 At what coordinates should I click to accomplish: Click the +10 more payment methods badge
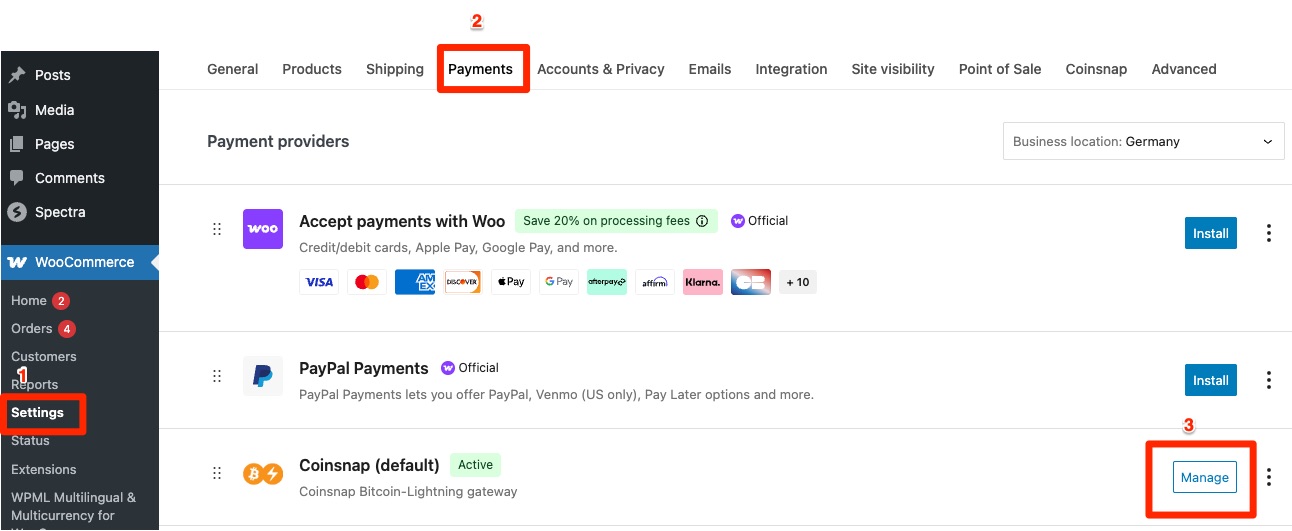[x=797, y=282]
